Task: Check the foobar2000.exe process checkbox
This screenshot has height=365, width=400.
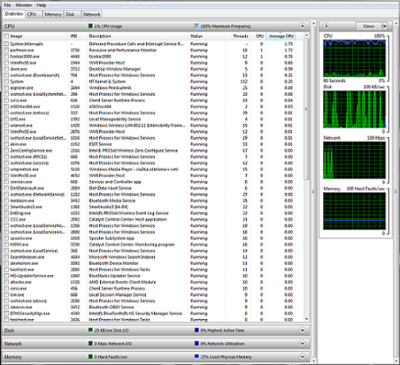Action: 6,56
